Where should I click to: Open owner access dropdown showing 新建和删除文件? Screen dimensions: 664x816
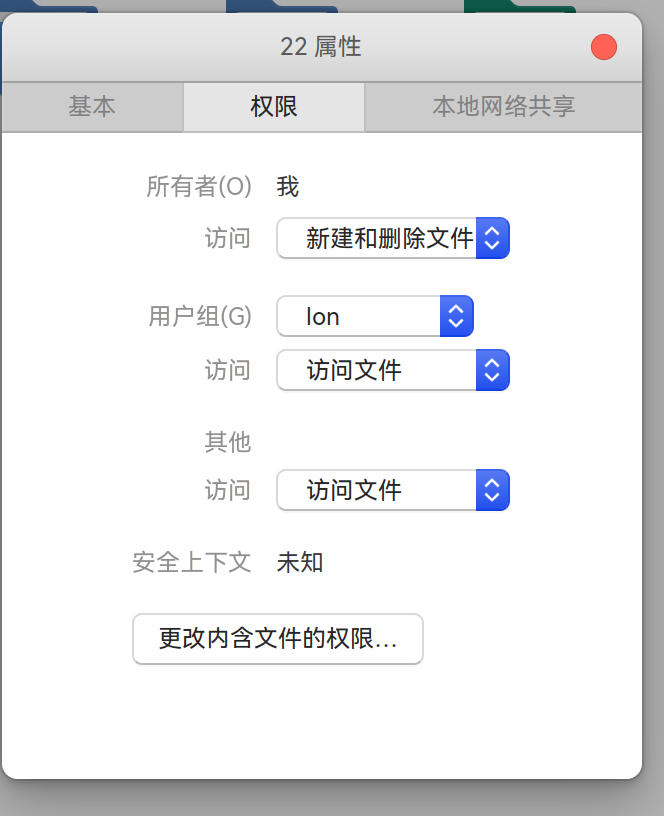coord(393,238)
